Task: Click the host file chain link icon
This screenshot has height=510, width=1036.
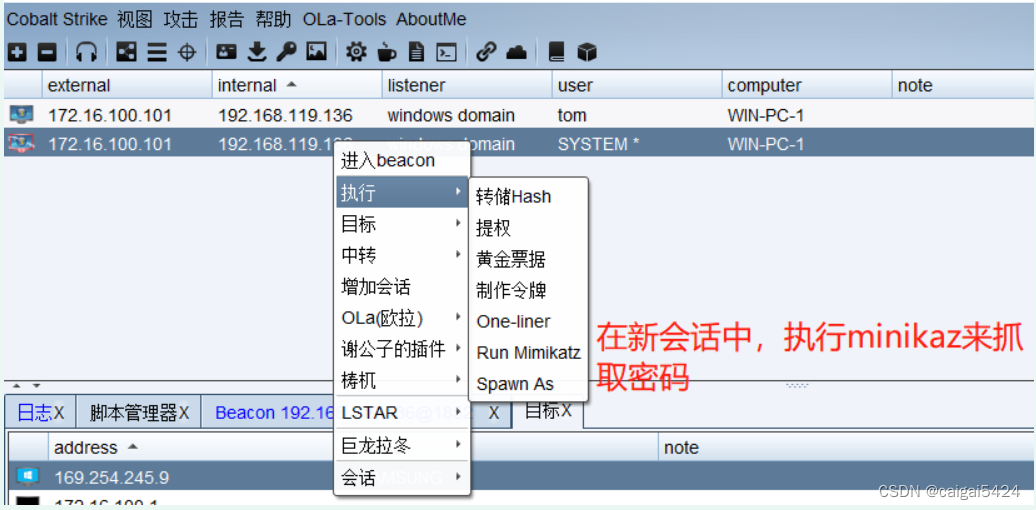Action: (x=486, y=52)
